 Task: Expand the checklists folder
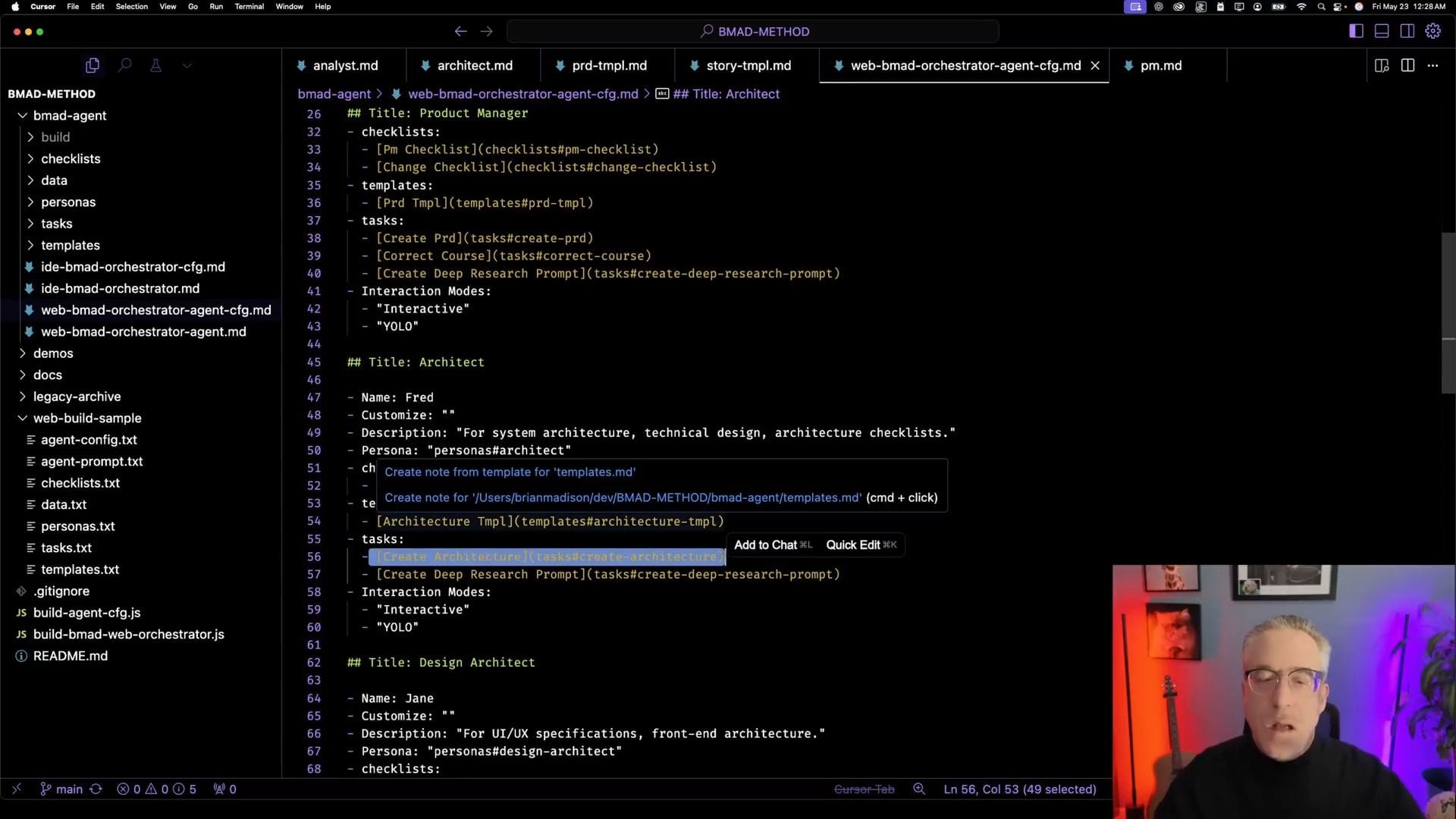pos(71,158)
